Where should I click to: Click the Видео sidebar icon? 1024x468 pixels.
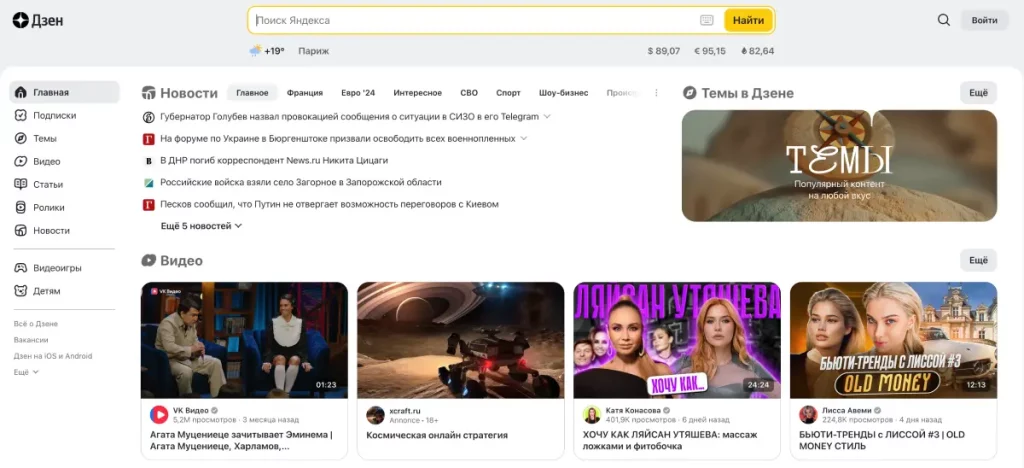click(x=21, y=161)
